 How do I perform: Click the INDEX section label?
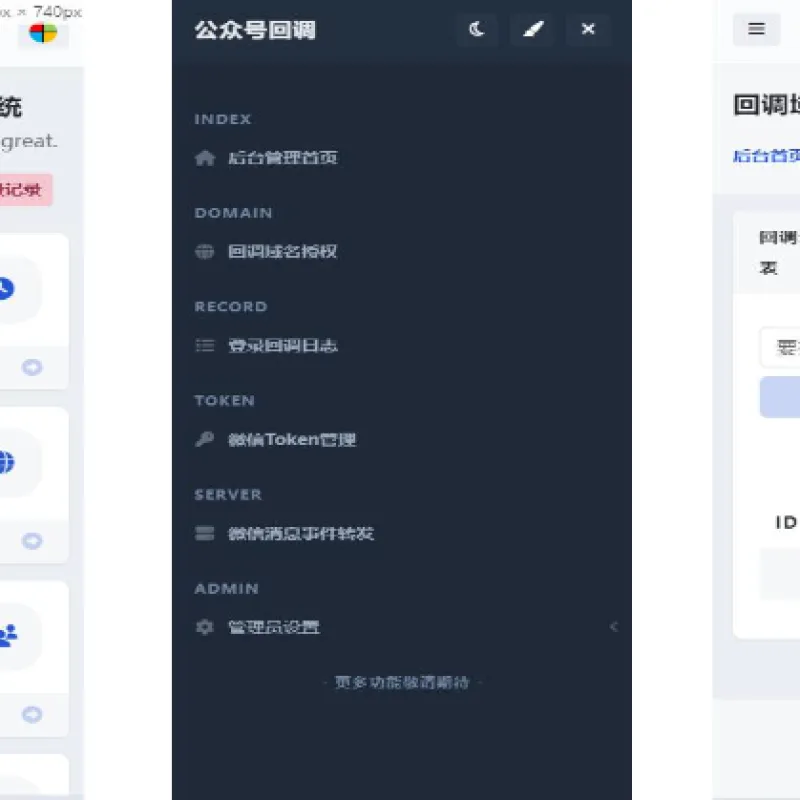[x=223, y=119]
